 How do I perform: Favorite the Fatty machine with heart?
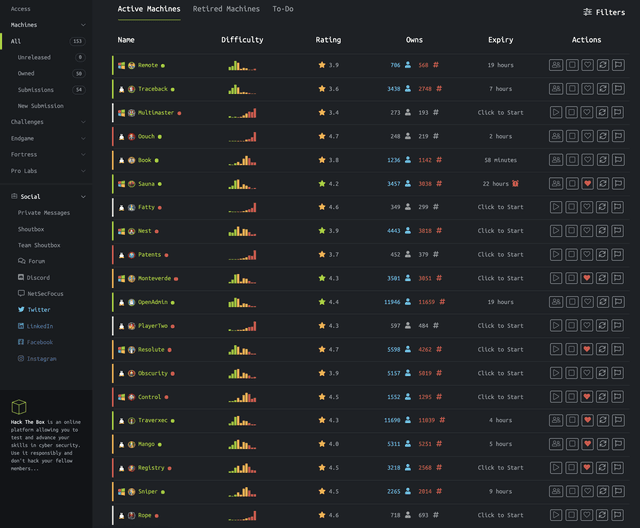coord(588,207)
